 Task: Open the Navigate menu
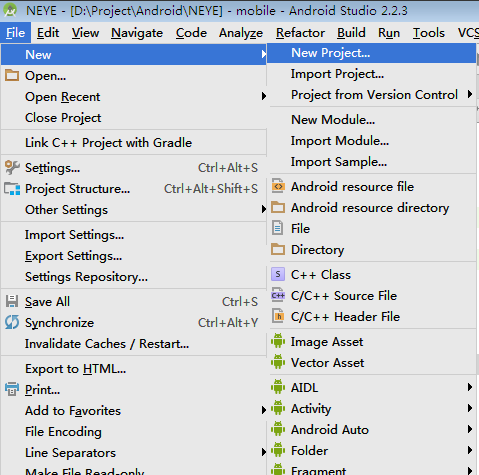[x=137, y=33]
